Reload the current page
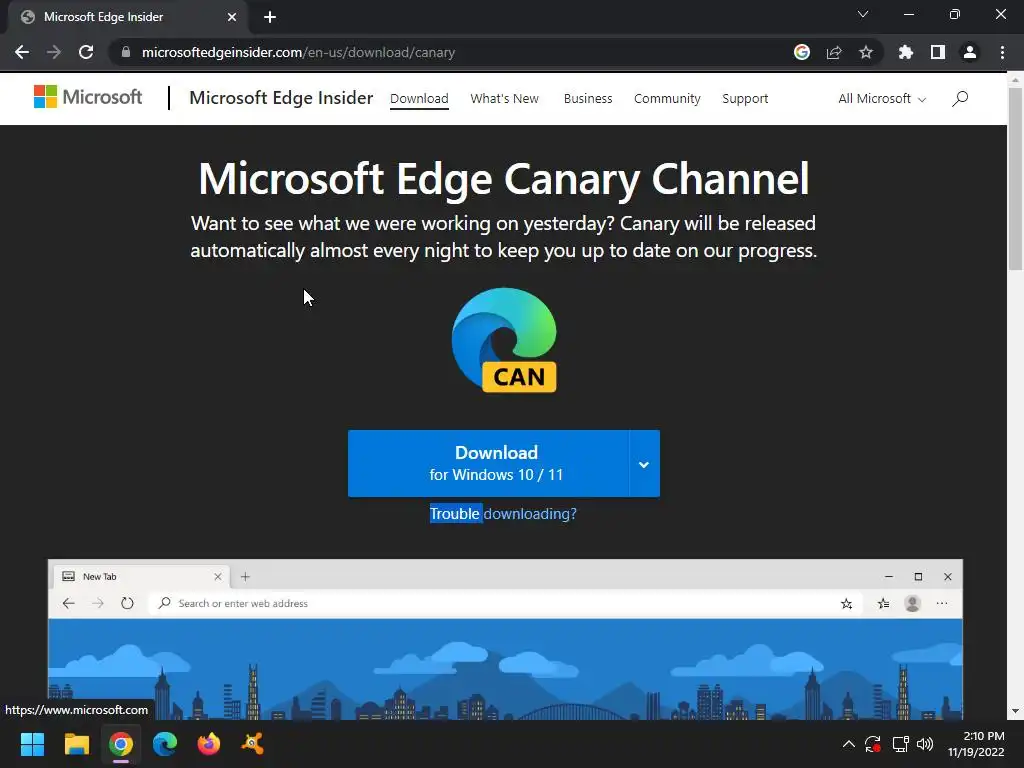Image resolution: width=1024 pixels, height=768 pixels. click(86, 52)
